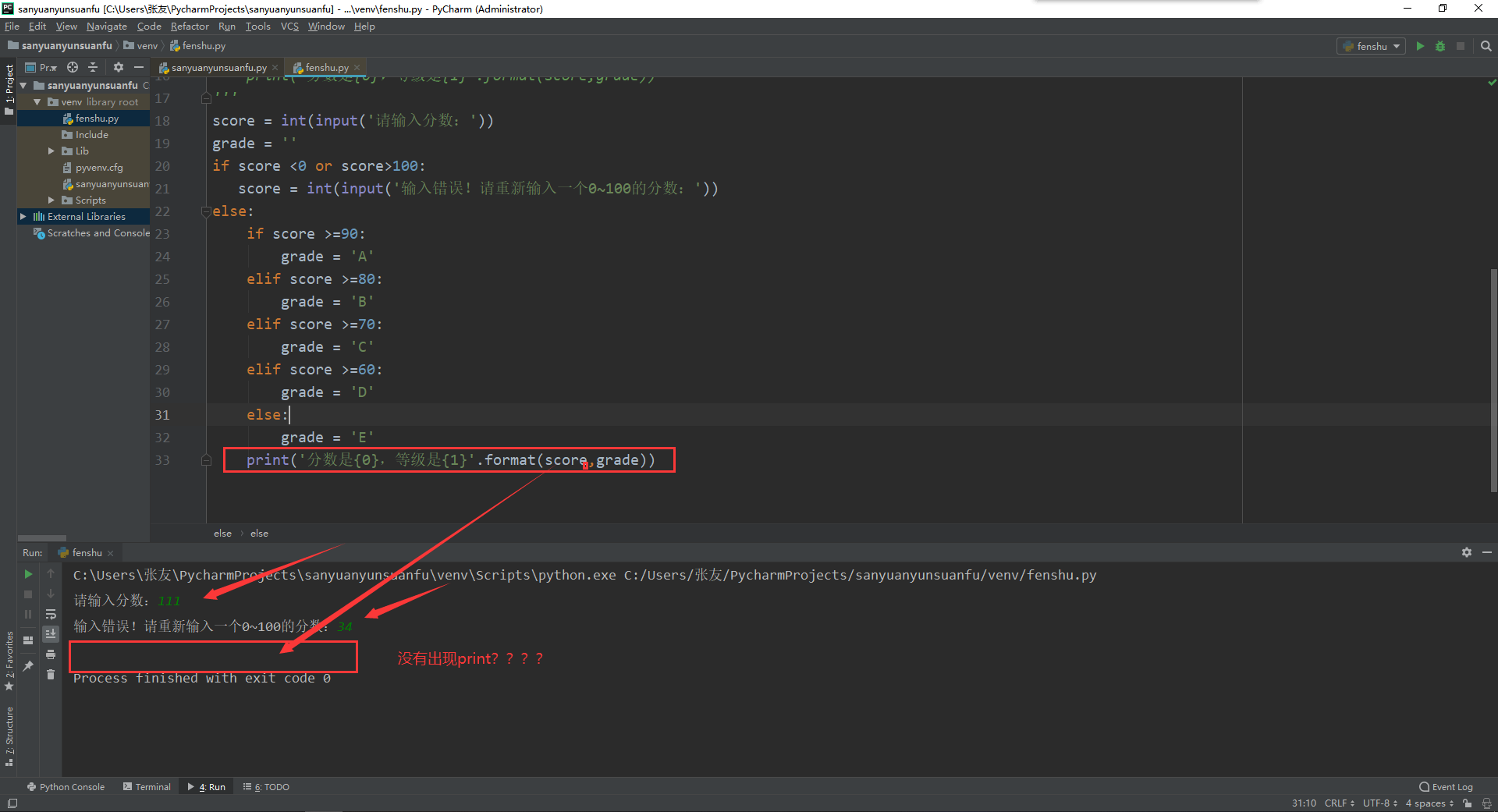Image resolution: width=1498 pixels, height=812 pixels.
Task: Open the Project view selector dropdown
Action: tap(42, 68)
